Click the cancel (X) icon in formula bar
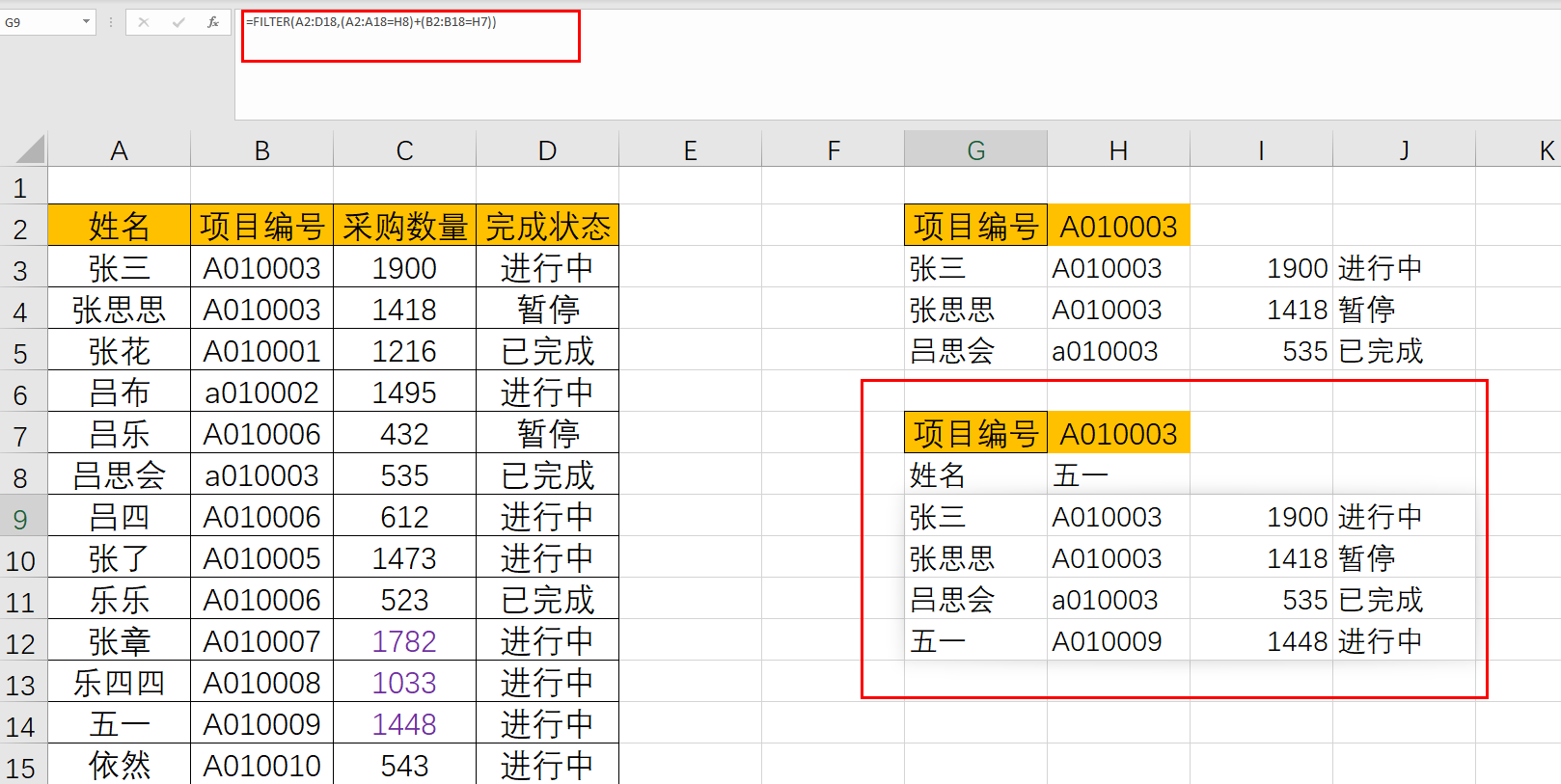 [x=144, y=22]
